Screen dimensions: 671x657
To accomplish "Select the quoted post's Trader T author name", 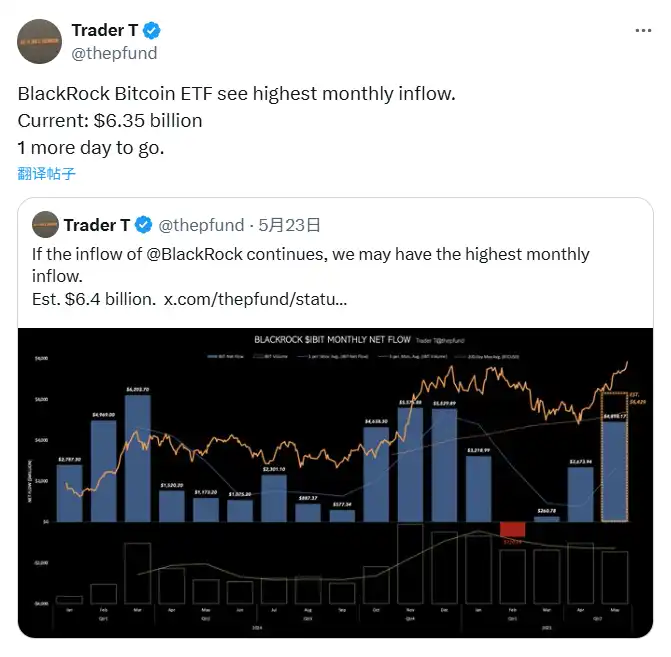I will (97, 225).
